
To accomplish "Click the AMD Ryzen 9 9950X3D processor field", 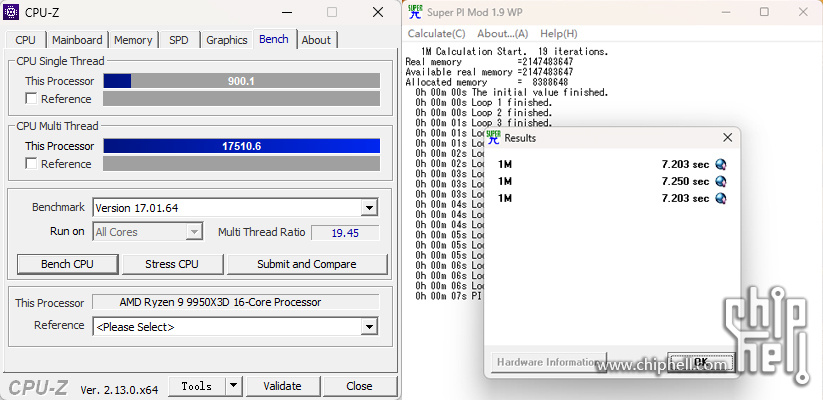I will (236, 302).
